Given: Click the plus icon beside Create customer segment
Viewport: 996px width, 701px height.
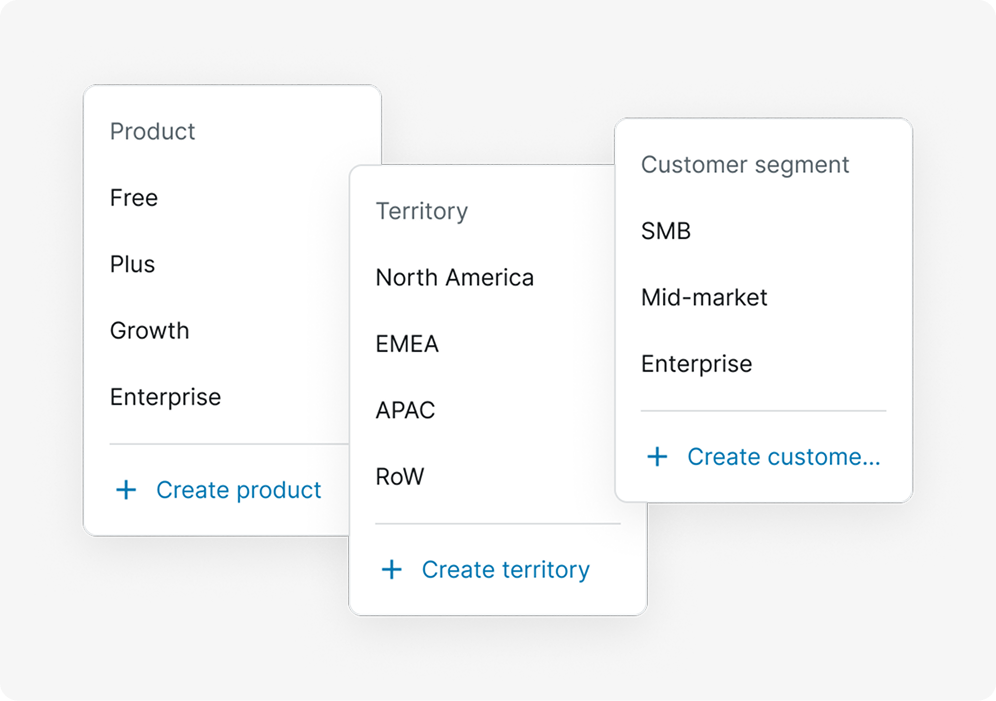Looking at the screenshot, I should [x=657, y=457].
